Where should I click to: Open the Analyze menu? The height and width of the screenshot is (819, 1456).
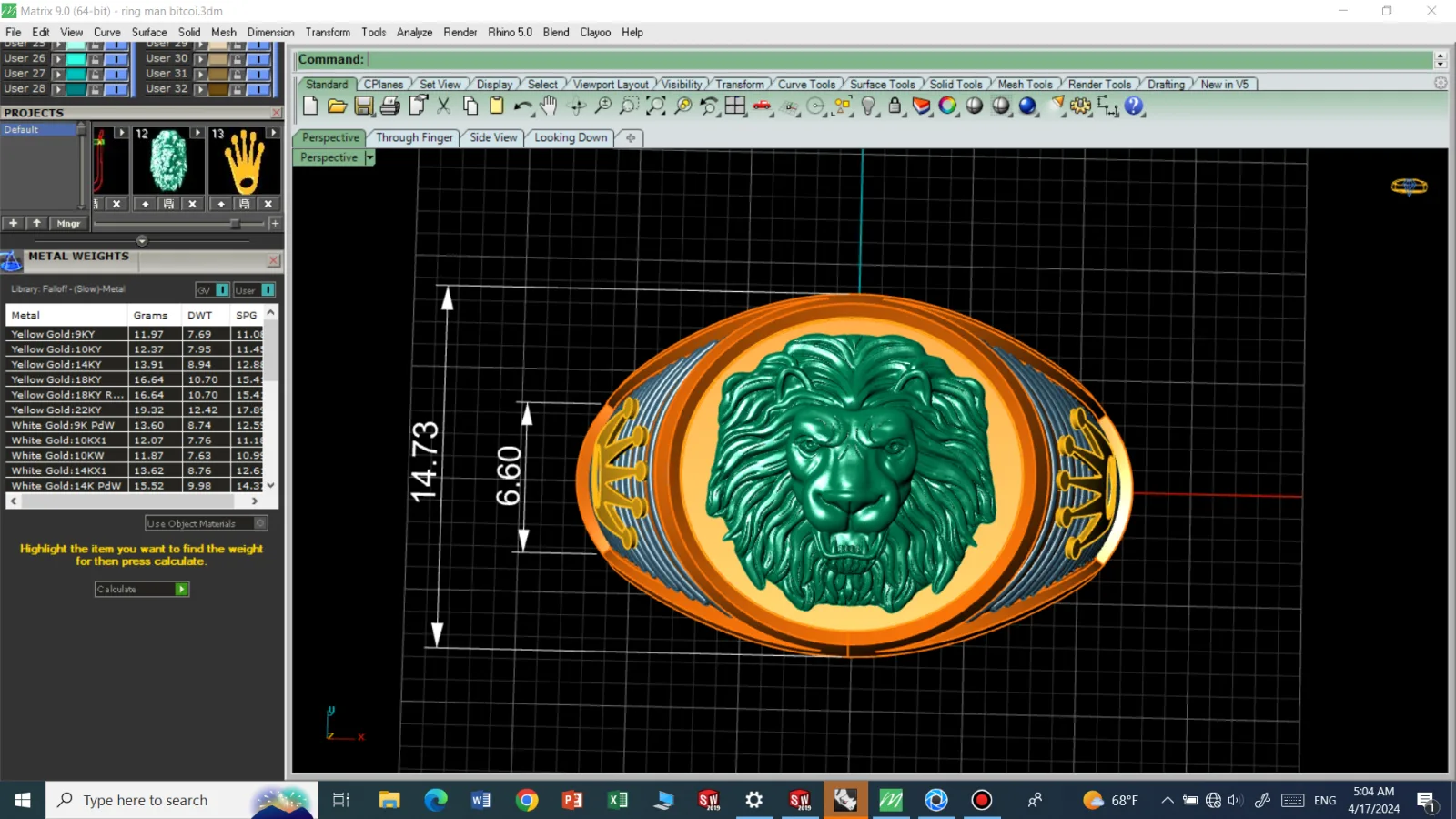coord(414,32)
